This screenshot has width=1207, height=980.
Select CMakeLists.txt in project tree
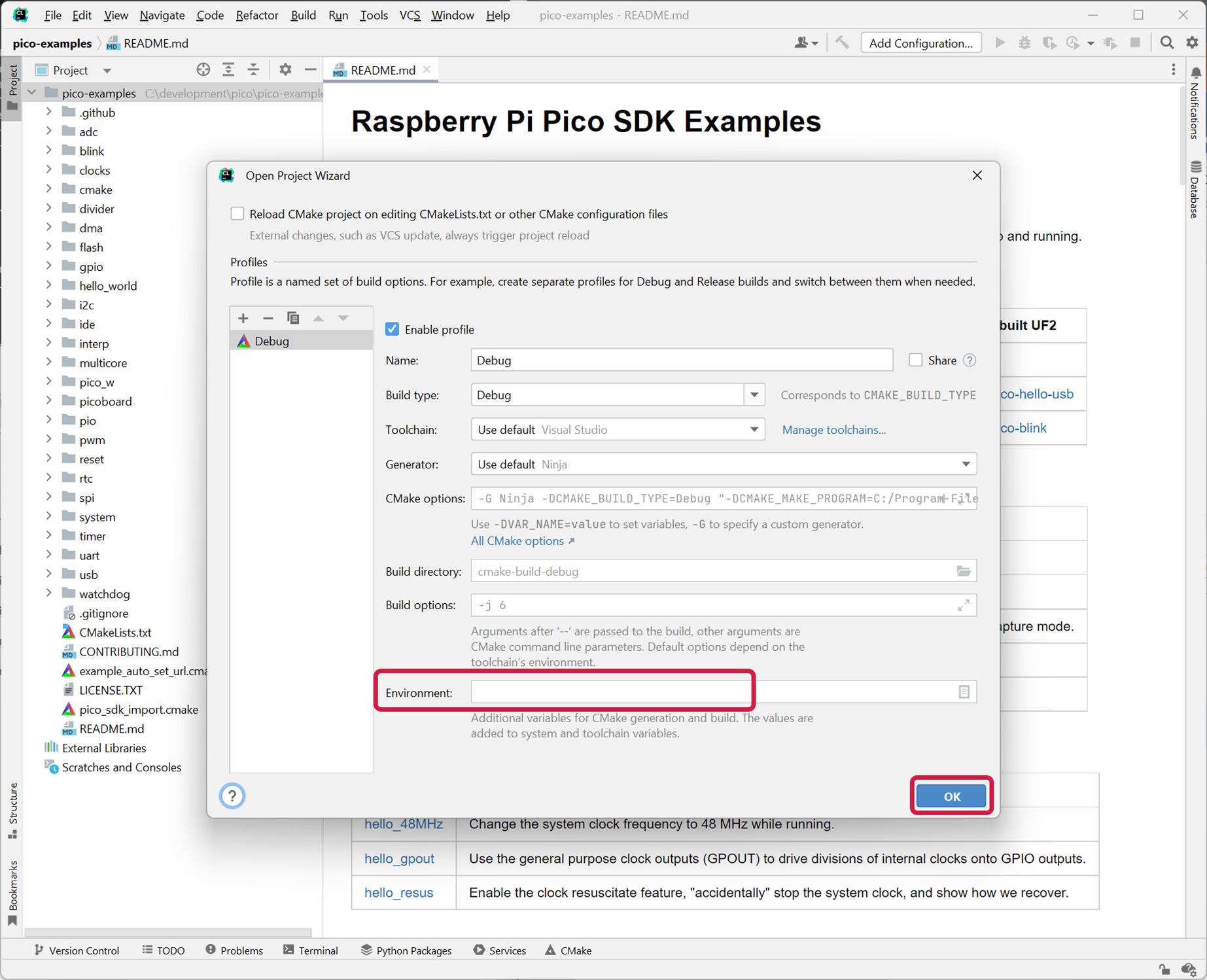(115, 632)
